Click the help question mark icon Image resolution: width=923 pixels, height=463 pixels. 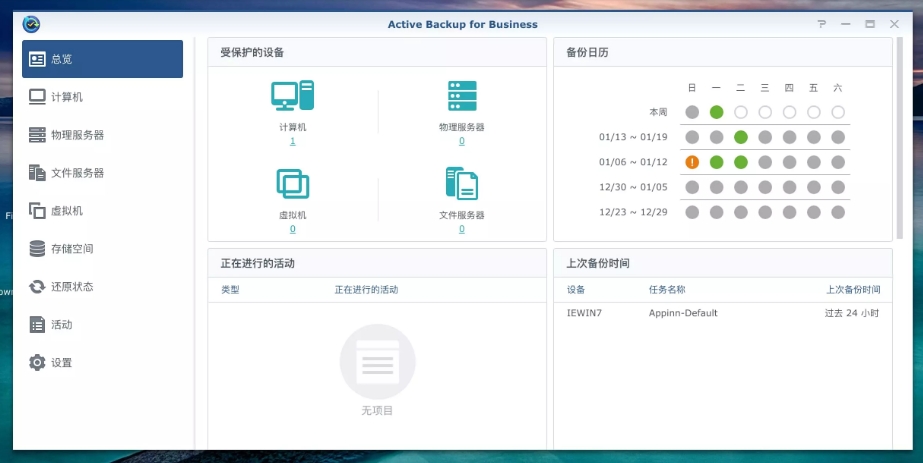point(822,24)
